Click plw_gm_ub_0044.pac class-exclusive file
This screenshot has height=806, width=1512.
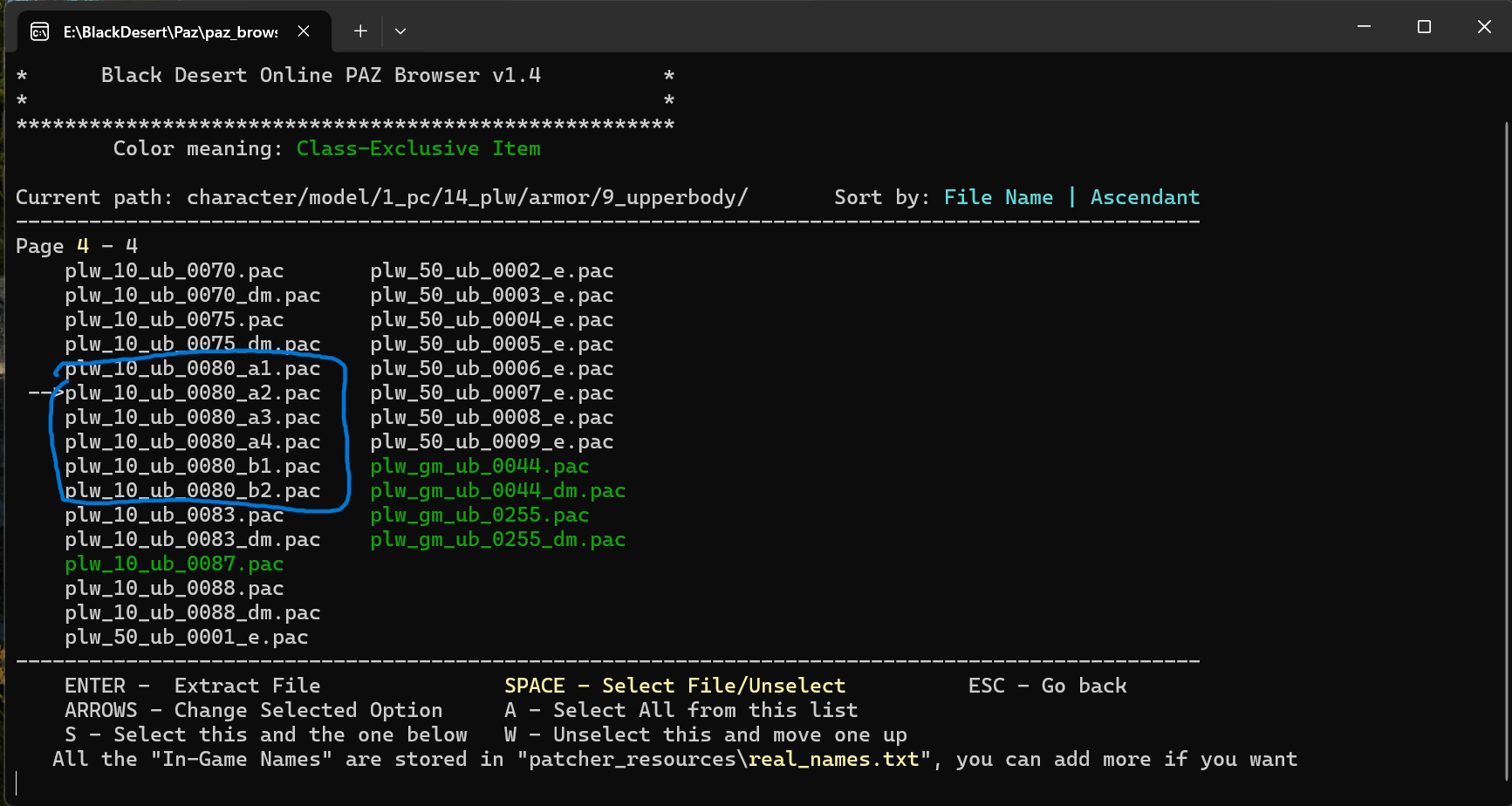coord(479,467)
